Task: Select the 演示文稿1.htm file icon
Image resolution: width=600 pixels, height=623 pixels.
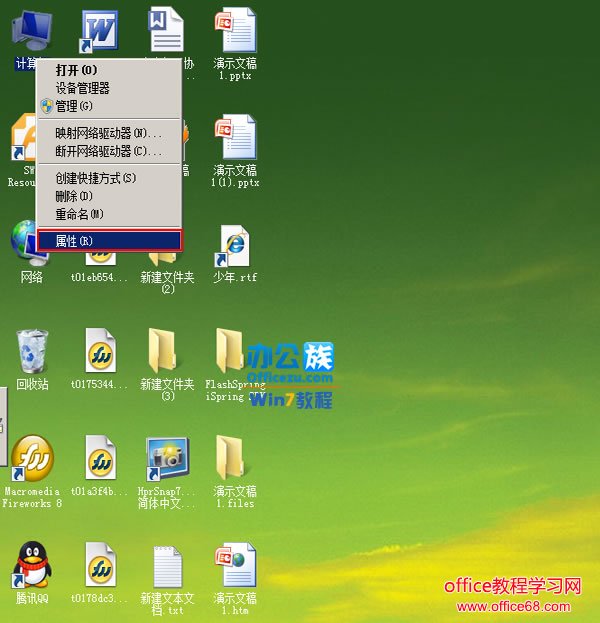Action: click(235, 564)
